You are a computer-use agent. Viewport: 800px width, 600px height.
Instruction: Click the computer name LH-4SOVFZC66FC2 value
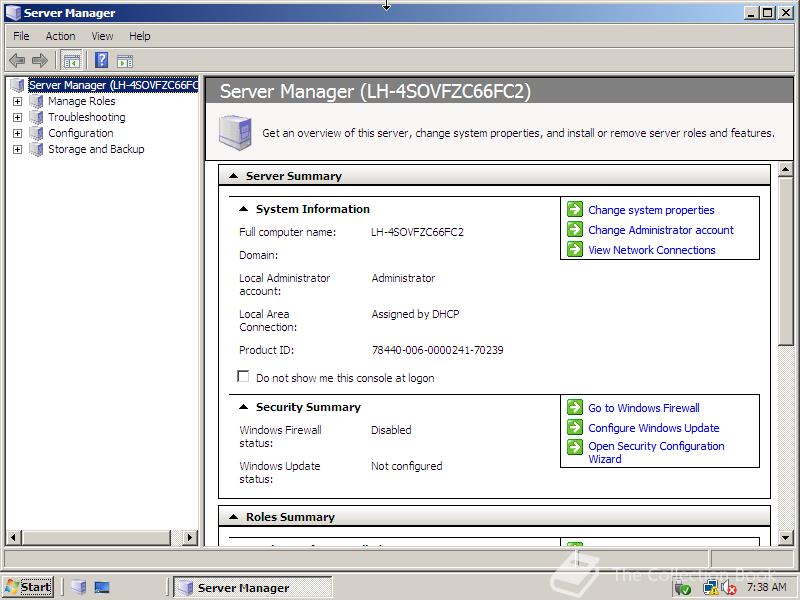[x=417, y=232]
